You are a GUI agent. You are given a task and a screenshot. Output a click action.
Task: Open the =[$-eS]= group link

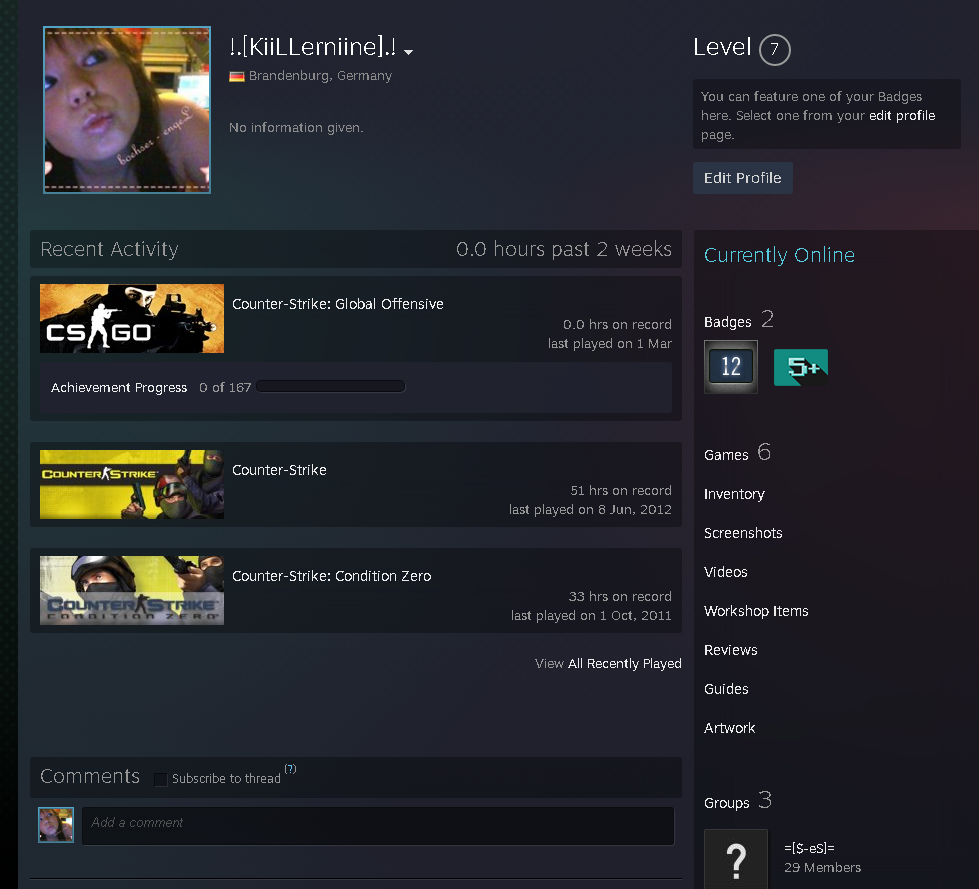tap(809, 848)
